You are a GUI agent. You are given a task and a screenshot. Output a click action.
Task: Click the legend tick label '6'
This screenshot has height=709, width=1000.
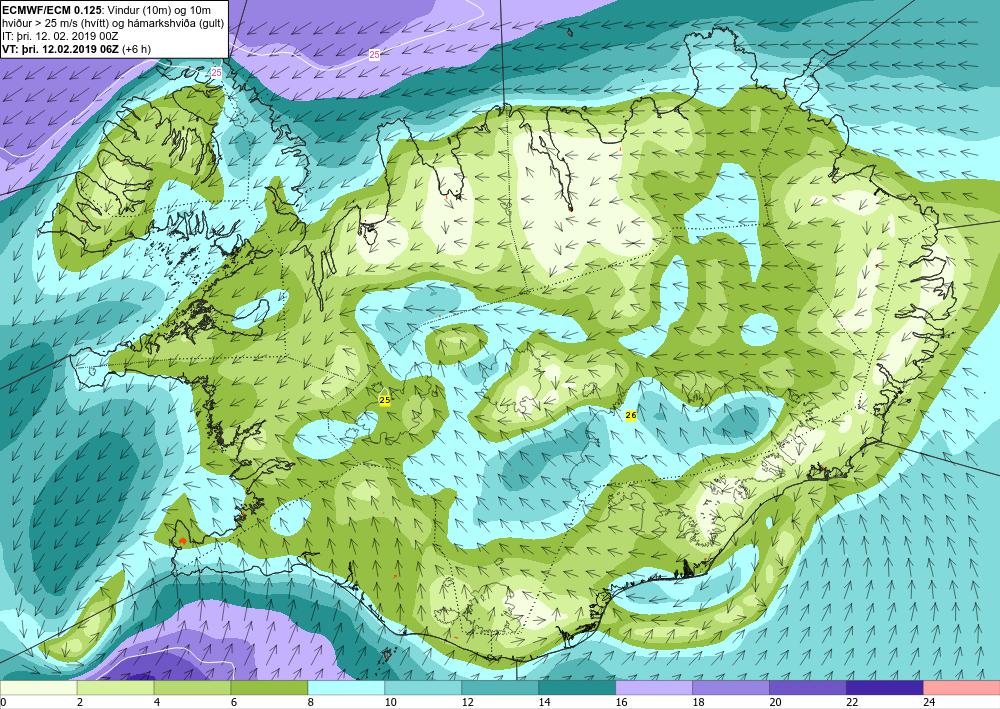(x=234, y=702)
